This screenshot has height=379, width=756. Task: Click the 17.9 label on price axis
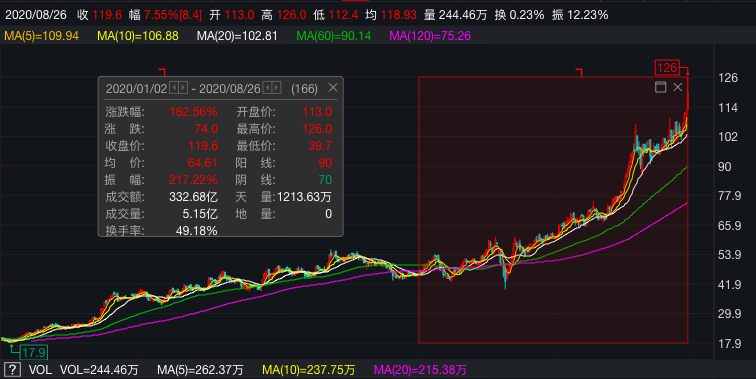pyautogui.click(x=729, y=344)
